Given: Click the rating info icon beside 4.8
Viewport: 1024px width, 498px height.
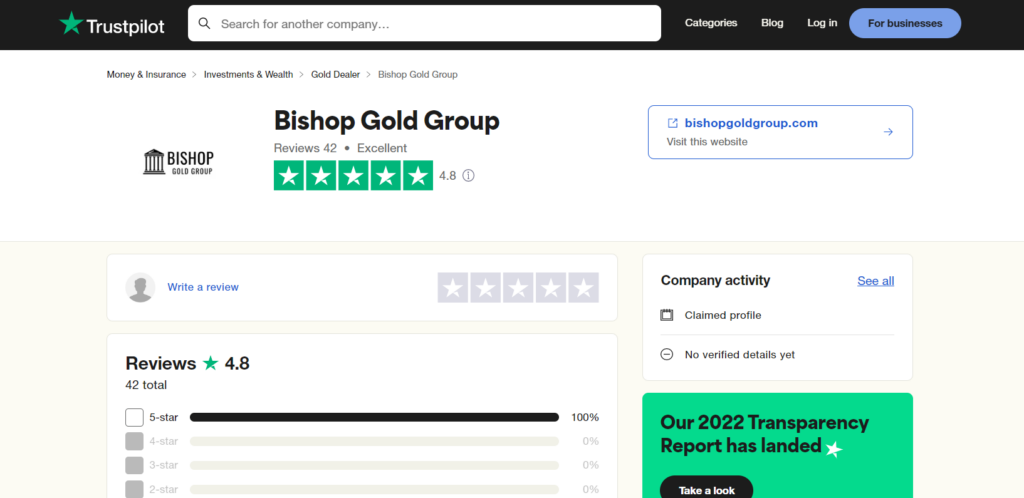Looking at the screenshot, I should pos(468,176).
